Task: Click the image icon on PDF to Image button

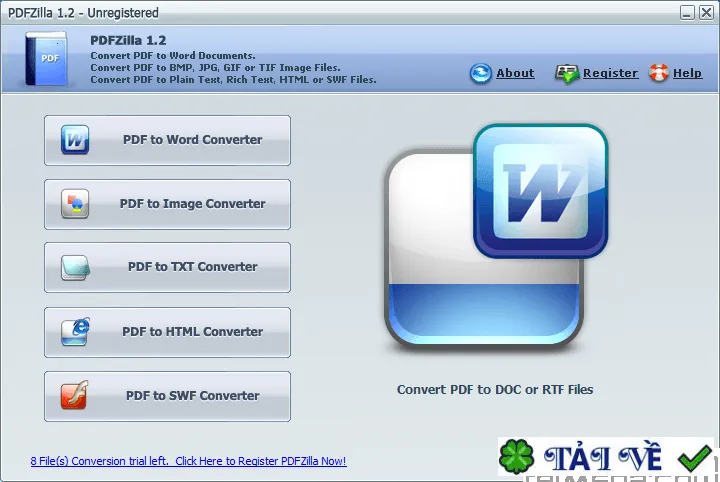Action: [75, 203]
